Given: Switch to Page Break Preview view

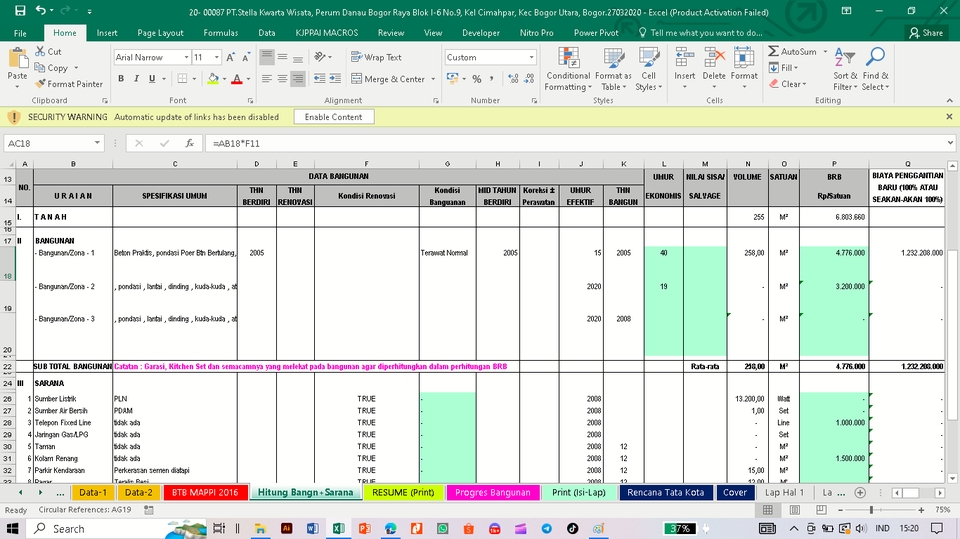Looking at the screenshot, I should [821, 510].
